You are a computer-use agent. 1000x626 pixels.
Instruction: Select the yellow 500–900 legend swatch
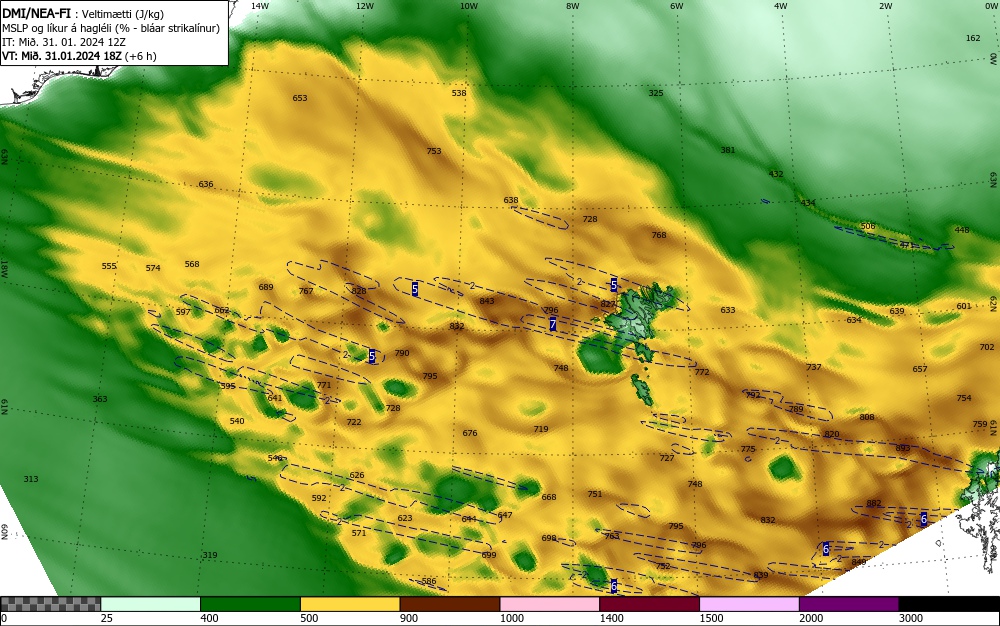click(350, 604)
